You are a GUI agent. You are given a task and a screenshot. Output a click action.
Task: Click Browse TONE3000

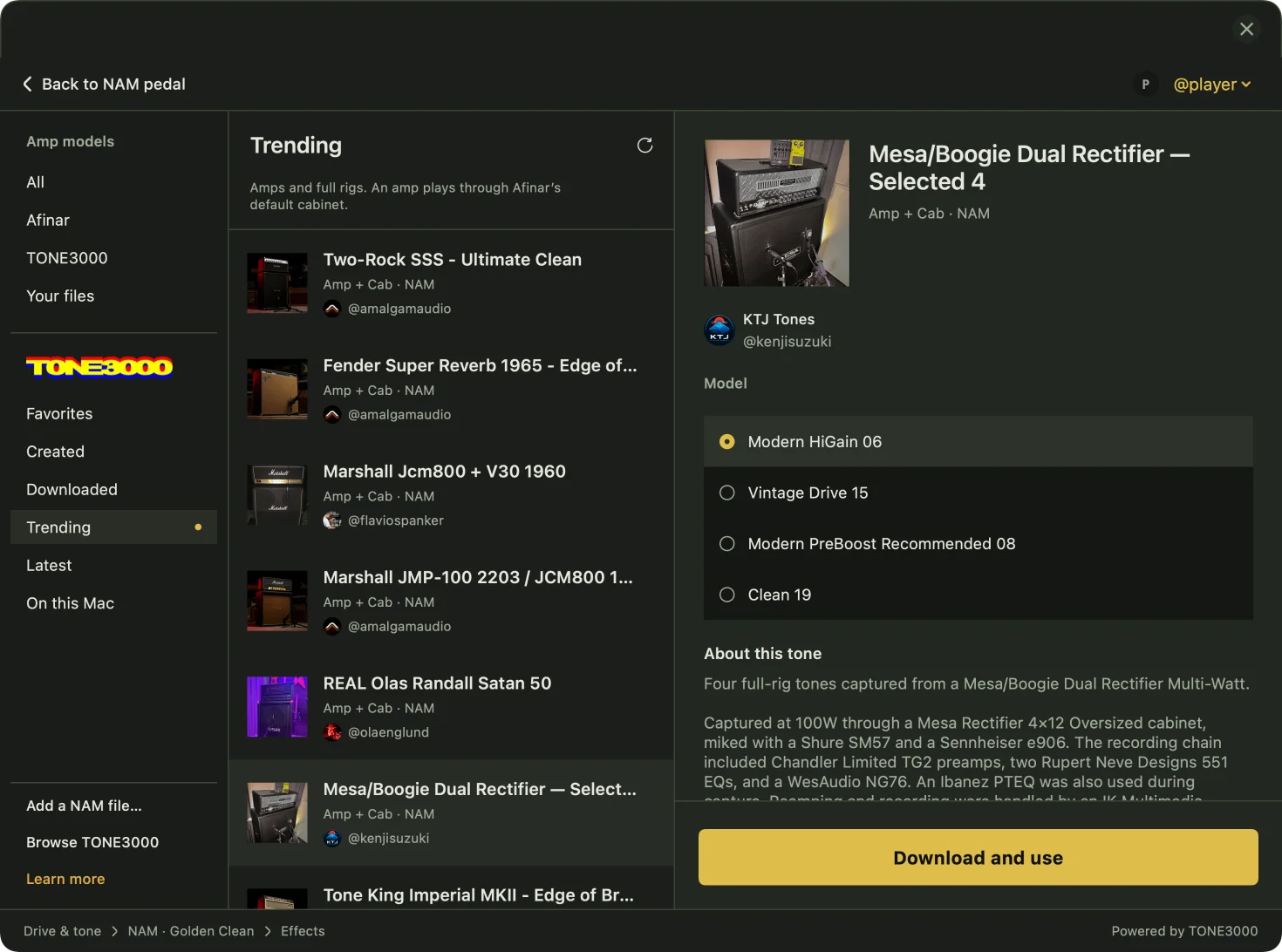click(92, 842)
